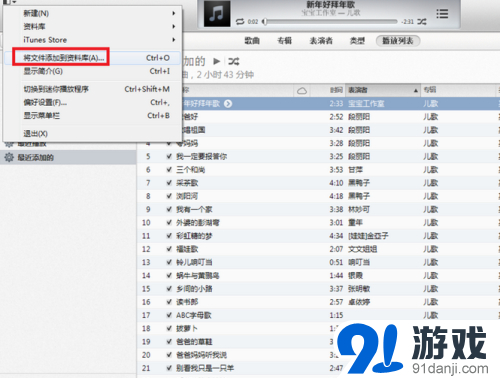Click the arrow icon in the highlighted song row

pyautogui.click(x=228, y=104)
